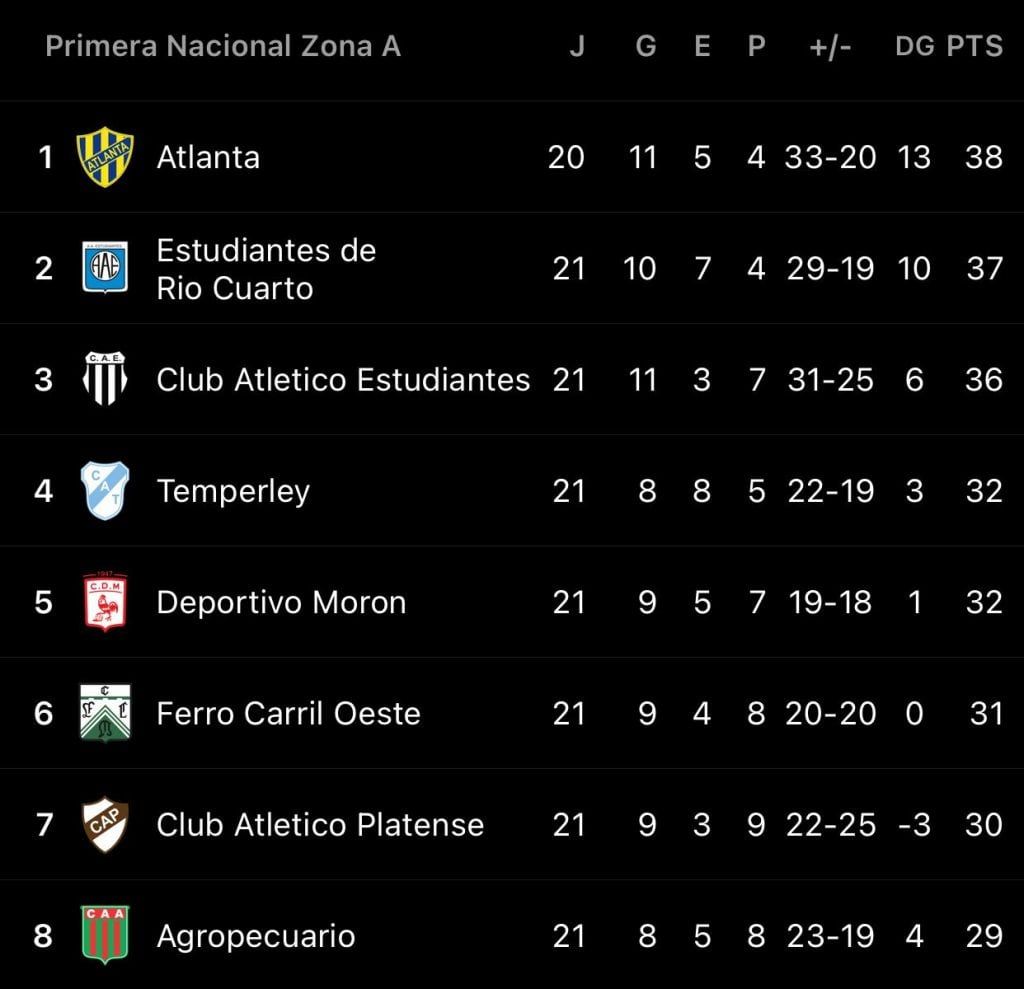Image resolution: width=1024 pixels, height=989 pixels.
Task: Tap Atlanta's 38 points value
Action: [984, 157]
